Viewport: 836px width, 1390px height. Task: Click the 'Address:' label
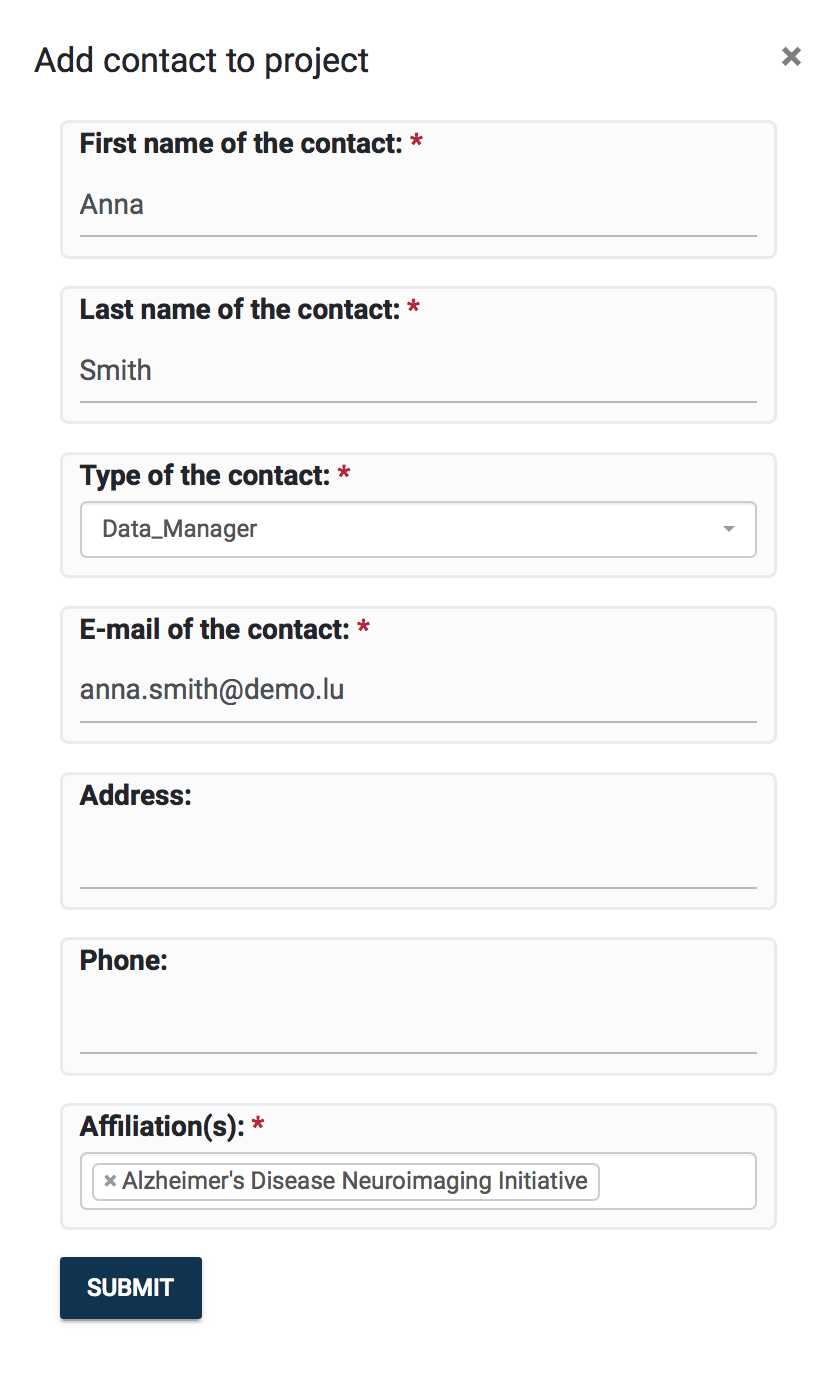click(135, 796)
